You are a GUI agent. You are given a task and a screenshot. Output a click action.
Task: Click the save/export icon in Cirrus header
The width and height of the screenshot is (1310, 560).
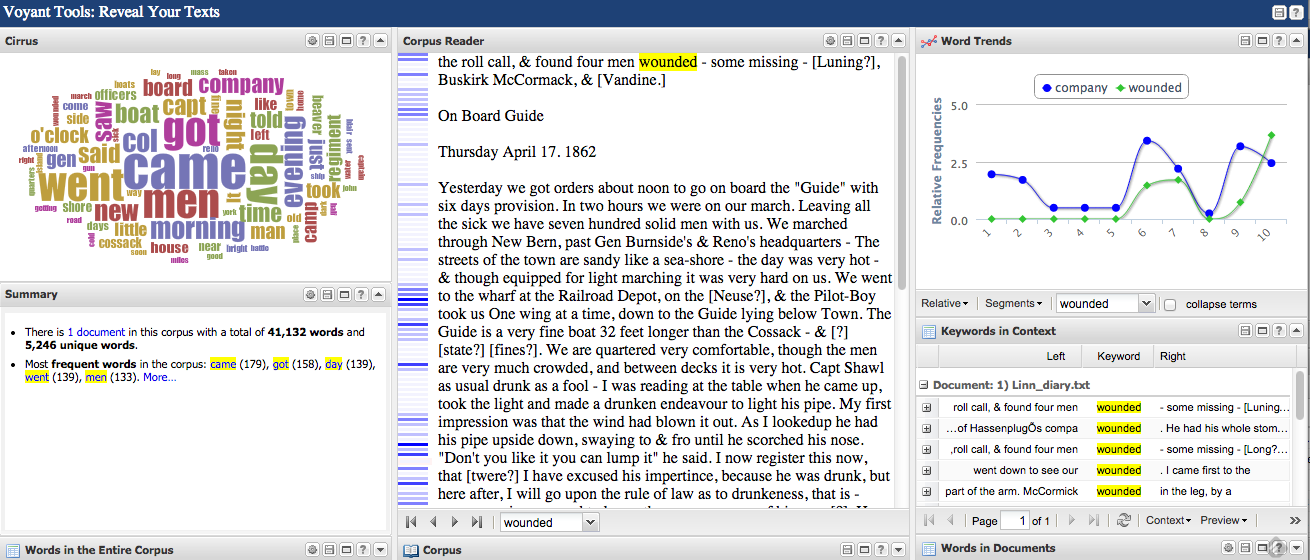(x=329, y=41)
